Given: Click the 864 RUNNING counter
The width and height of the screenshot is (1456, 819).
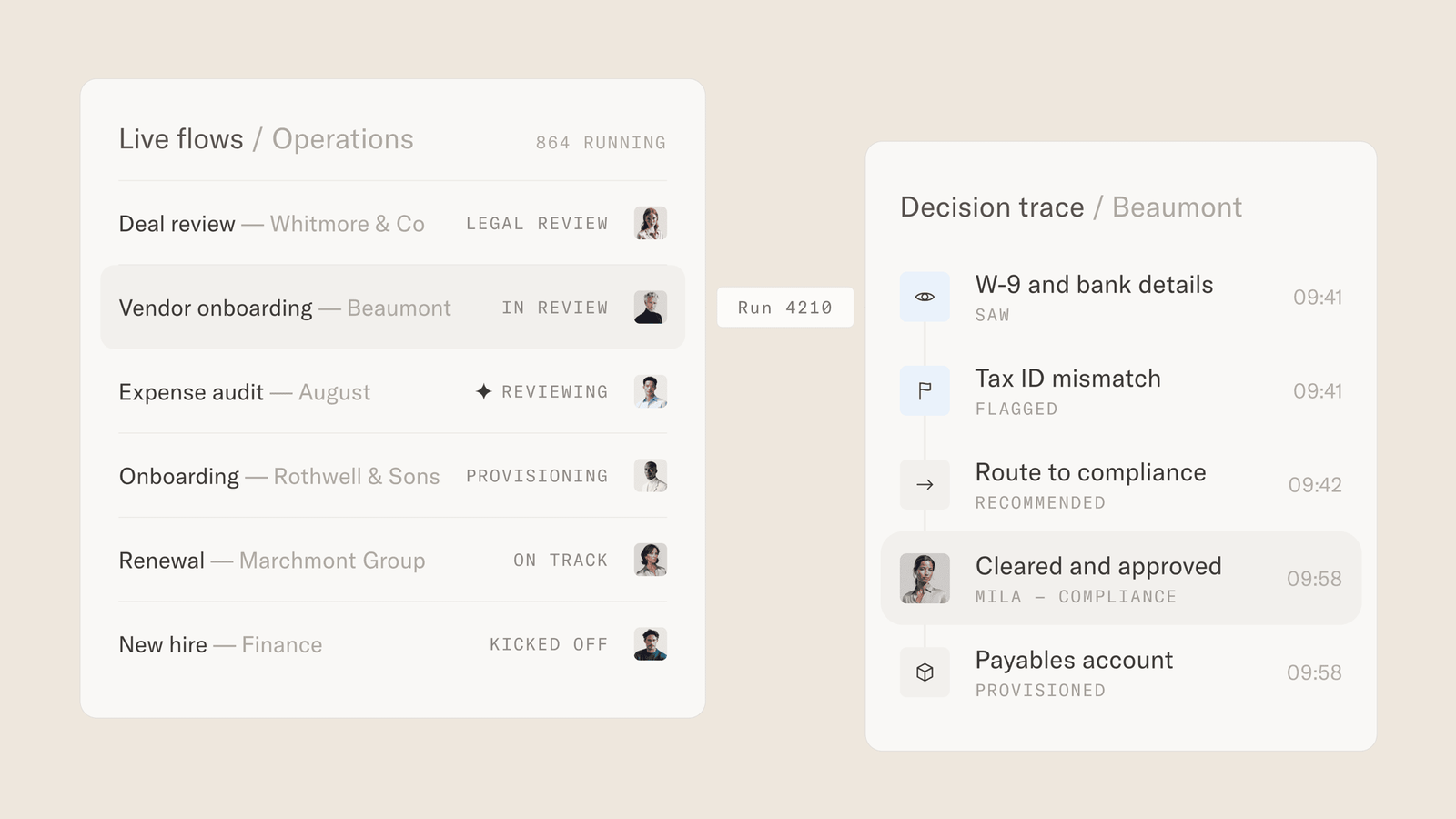Looking at the screenshot, I should point(601,143).
